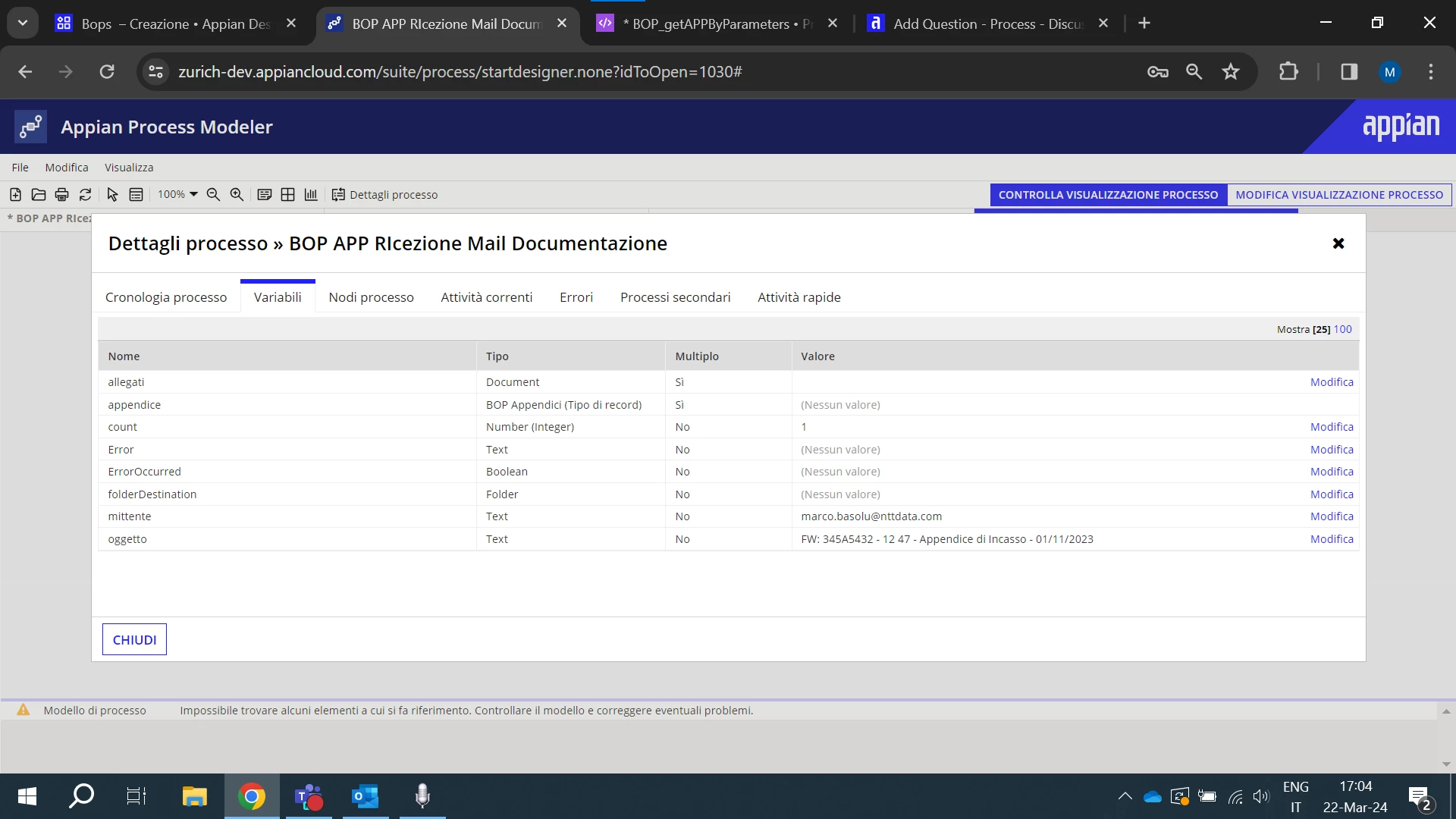Click Modifica link for Error variable
Image resolution: width=1456 pixels, height=819 pixels.
(1332, 450)
